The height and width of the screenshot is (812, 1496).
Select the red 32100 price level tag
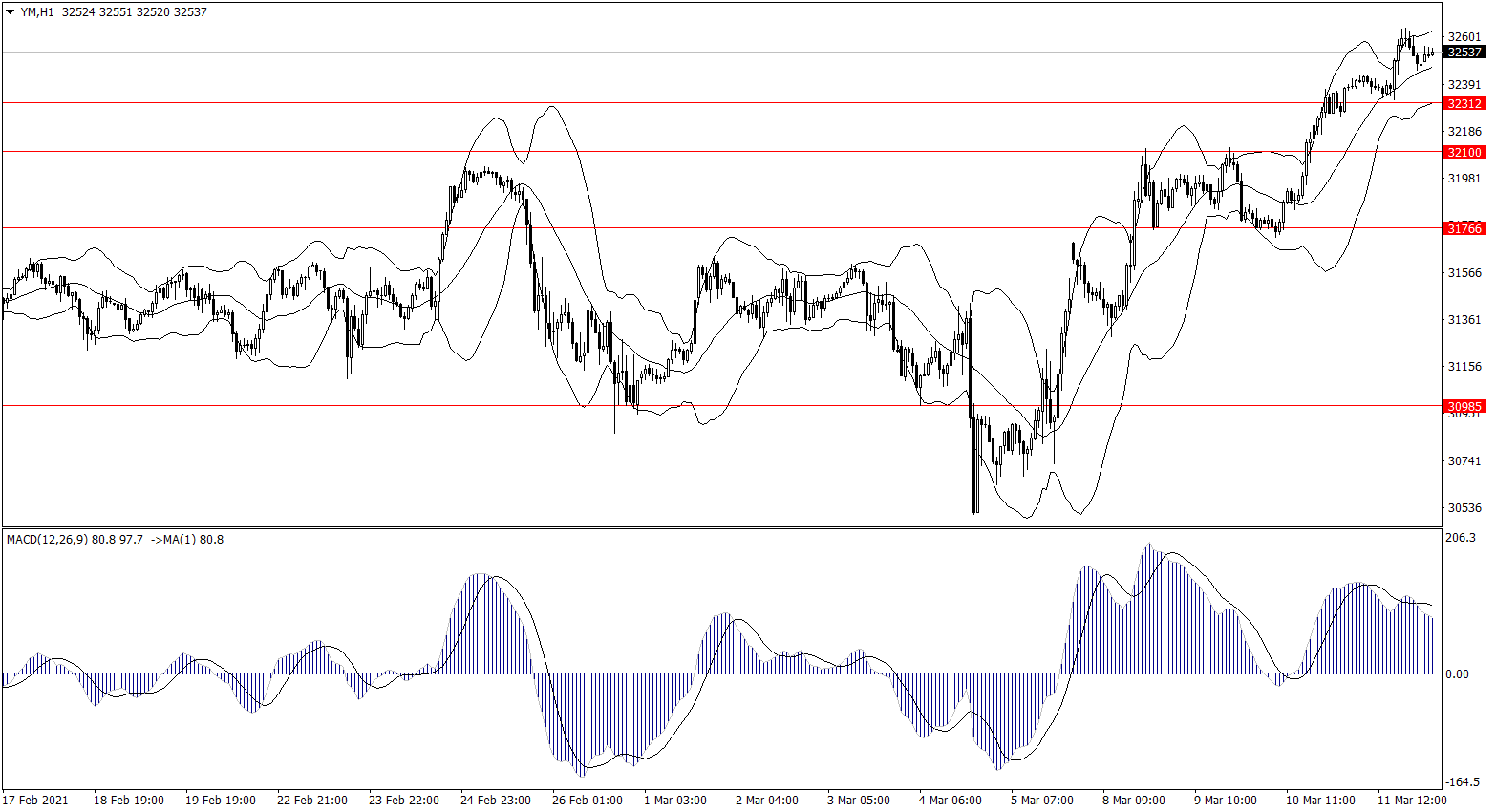(x=1464, y=152)
